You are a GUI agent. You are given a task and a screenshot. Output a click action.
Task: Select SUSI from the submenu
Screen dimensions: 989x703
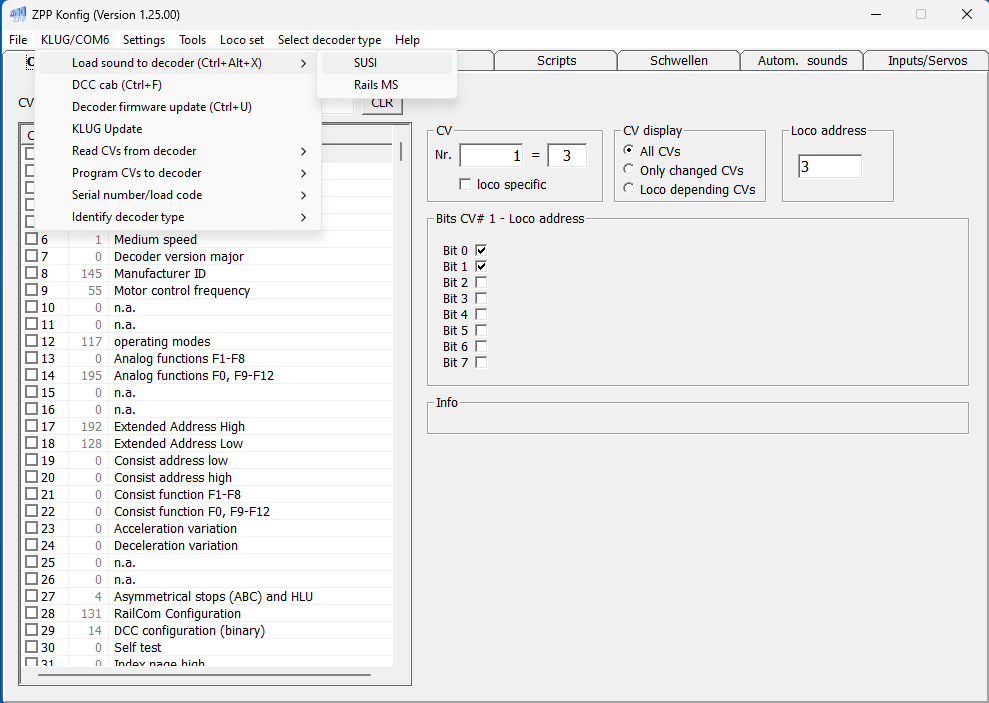[x=366, y=63]
